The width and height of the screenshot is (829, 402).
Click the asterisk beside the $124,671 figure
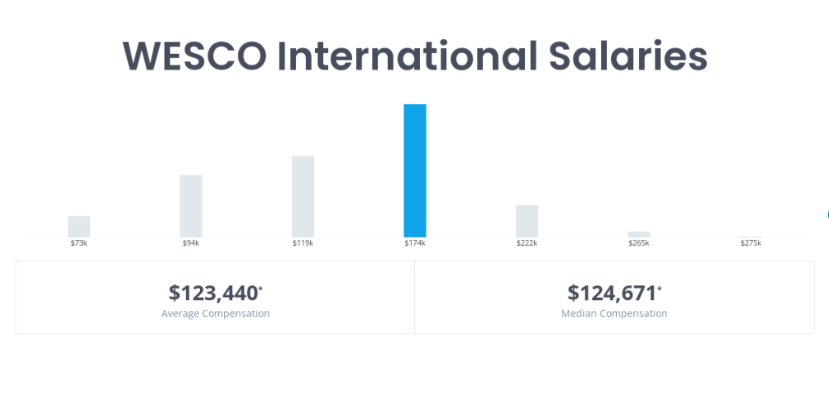coord(660,288)
